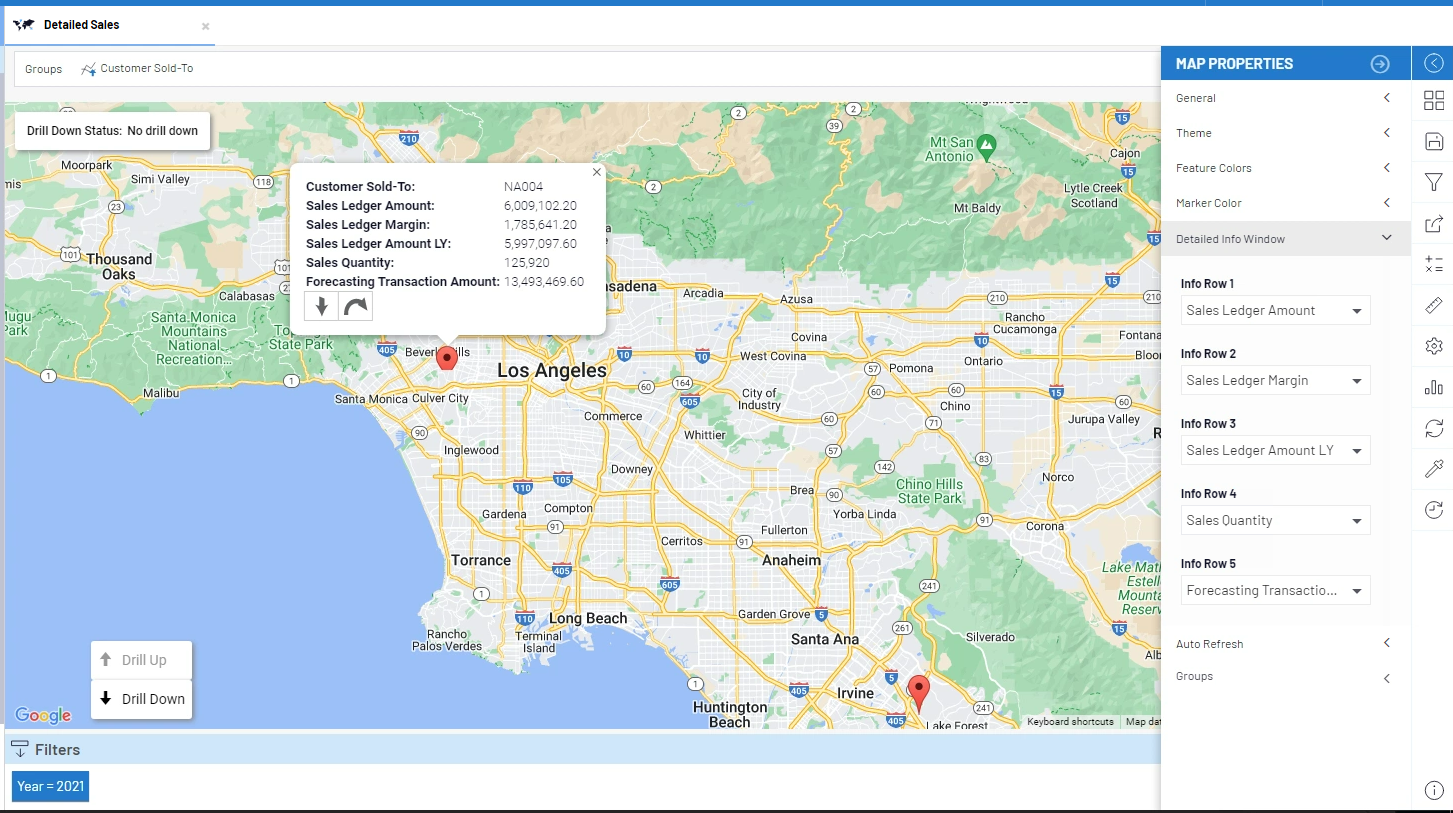The height and width of the screenshot is (813, 1453).
Task: Click the refresh icon in right sidebar
Action: click(1434, 428)
